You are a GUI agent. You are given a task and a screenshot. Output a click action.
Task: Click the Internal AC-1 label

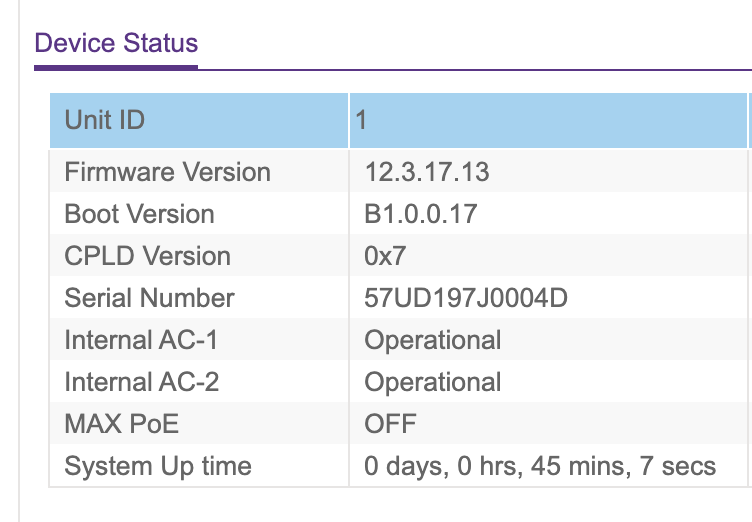tap(141, 340)
